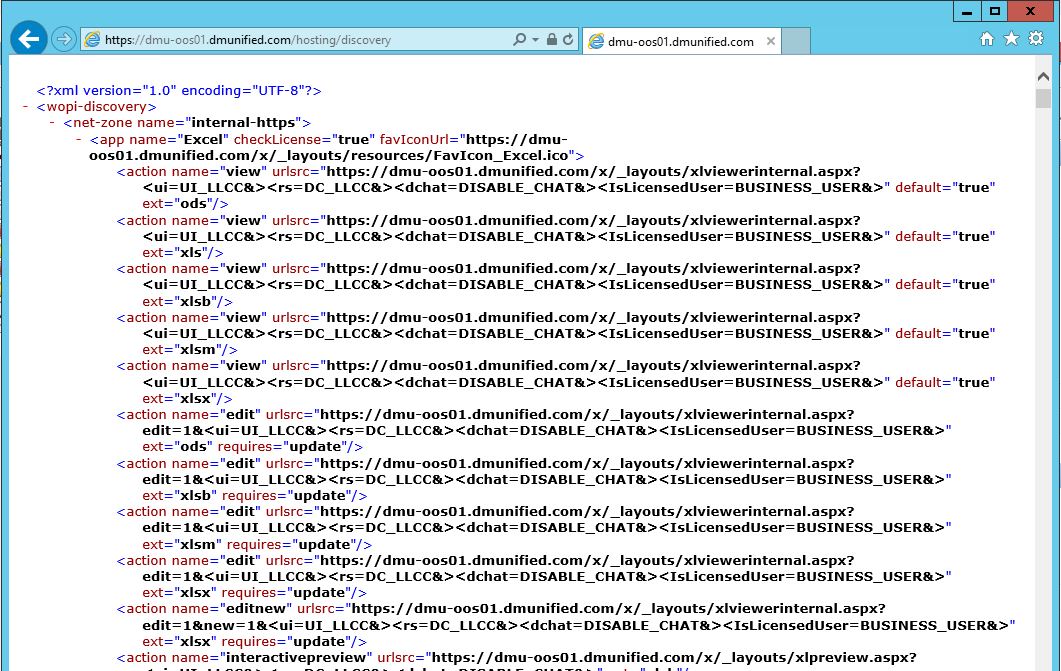Open the Tools gear menu
Viewport: 1061px width, 671px height.
coord(1036,39)
